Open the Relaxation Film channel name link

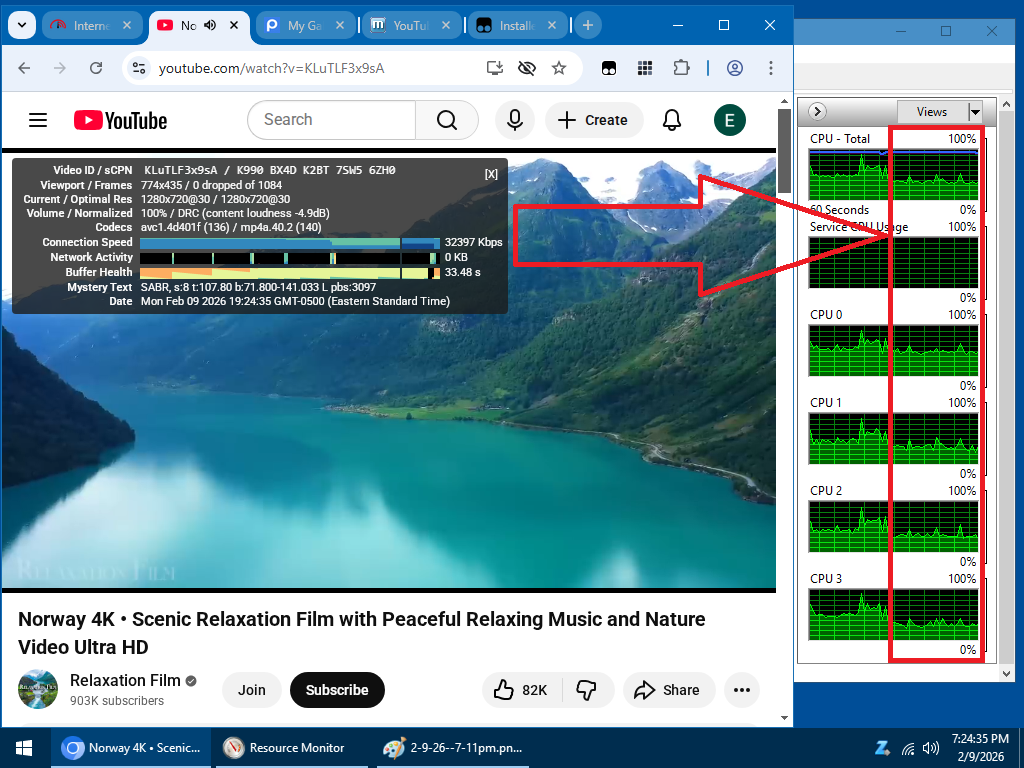125,680
